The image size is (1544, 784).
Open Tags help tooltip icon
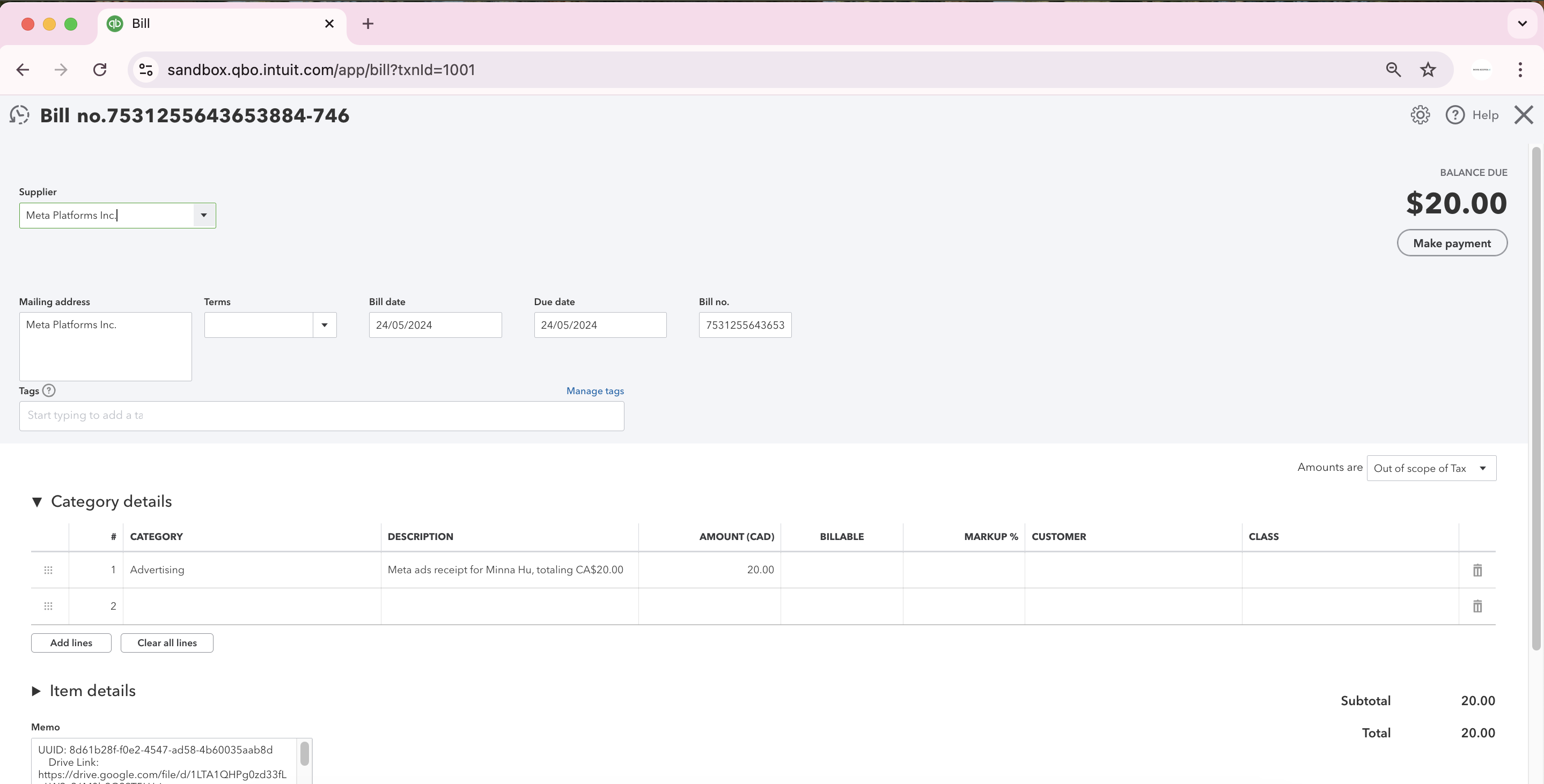[49, 390]
